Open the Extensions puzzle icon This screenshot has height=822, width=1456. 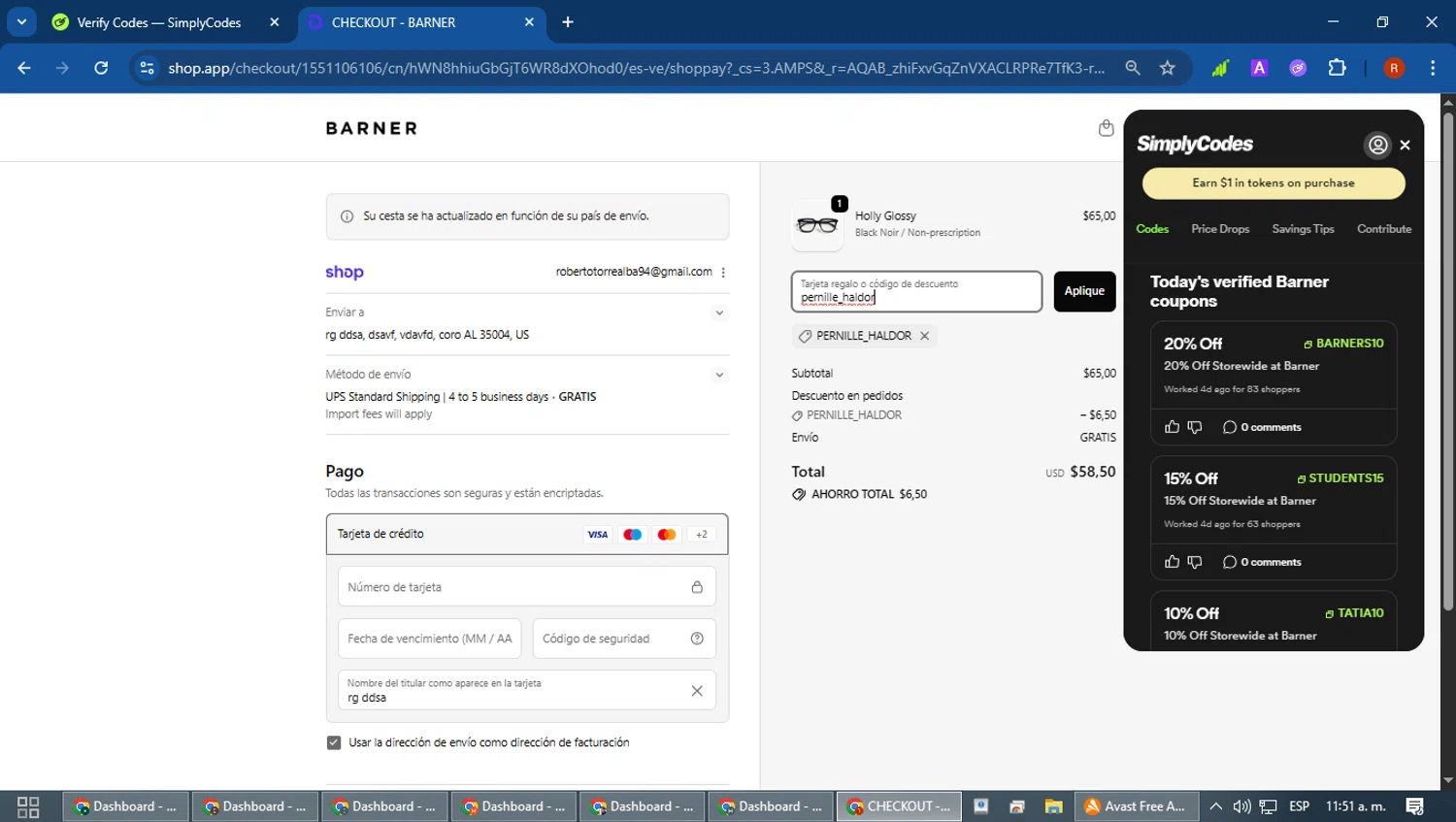point(1337,68)
